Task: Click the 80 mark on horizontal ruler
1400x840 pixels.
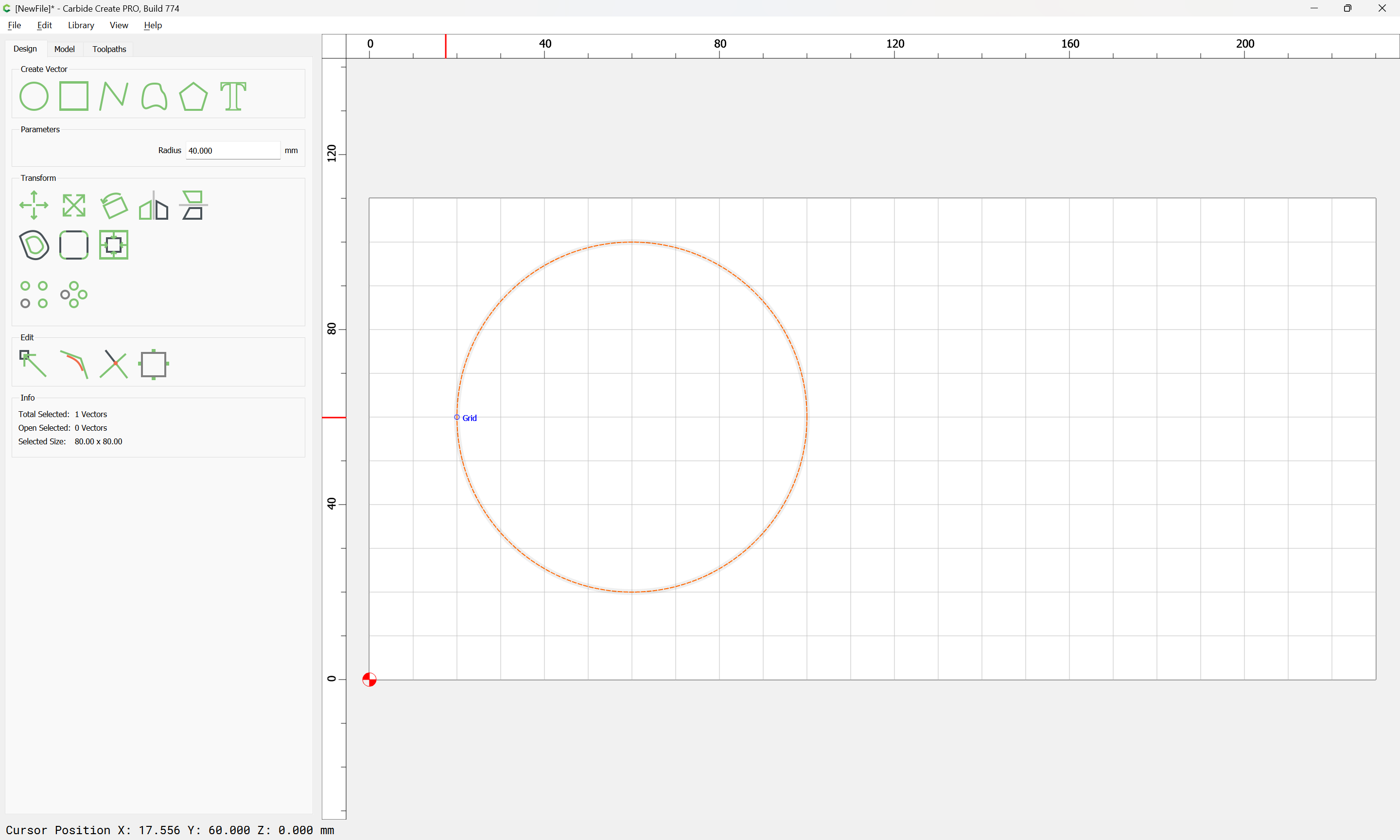Action: [720, 44]
